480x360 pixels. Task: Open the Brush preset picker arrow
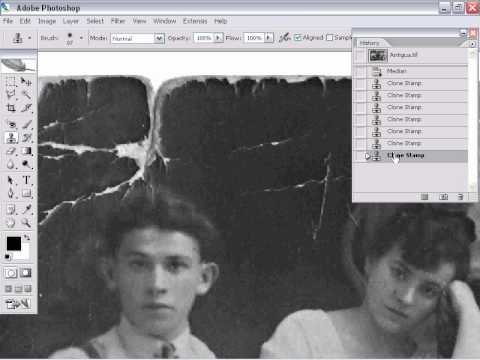81,38
